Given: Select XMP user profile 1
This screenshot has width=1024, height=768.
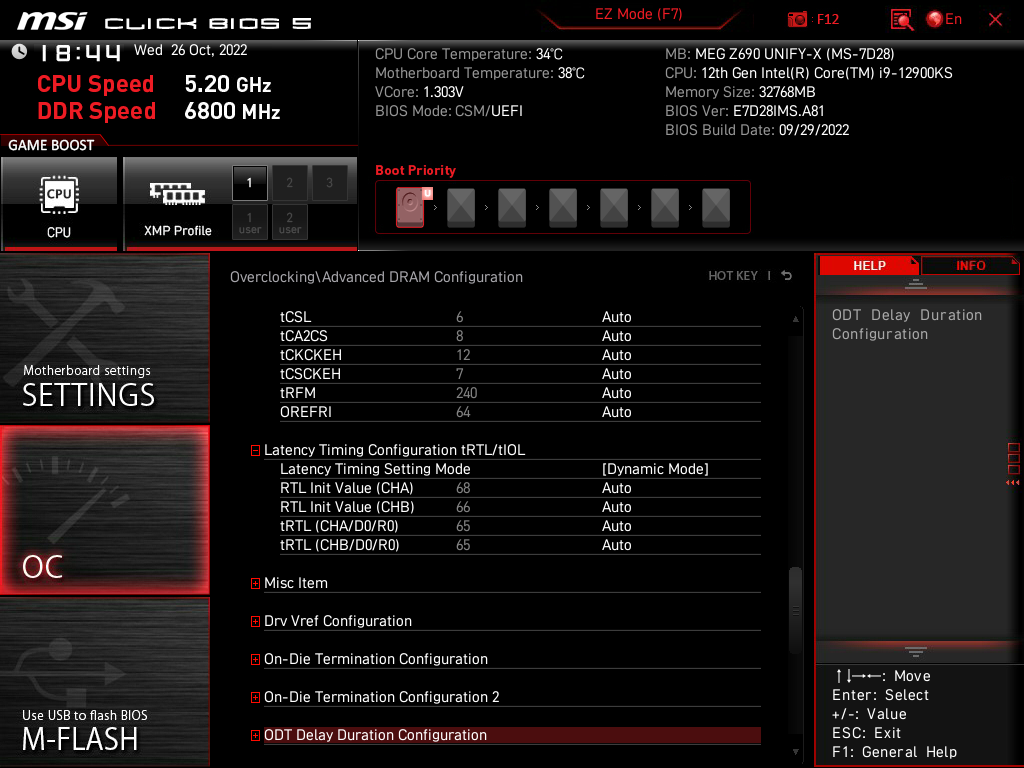Looking at the screenshot, I should pos(249,222).
